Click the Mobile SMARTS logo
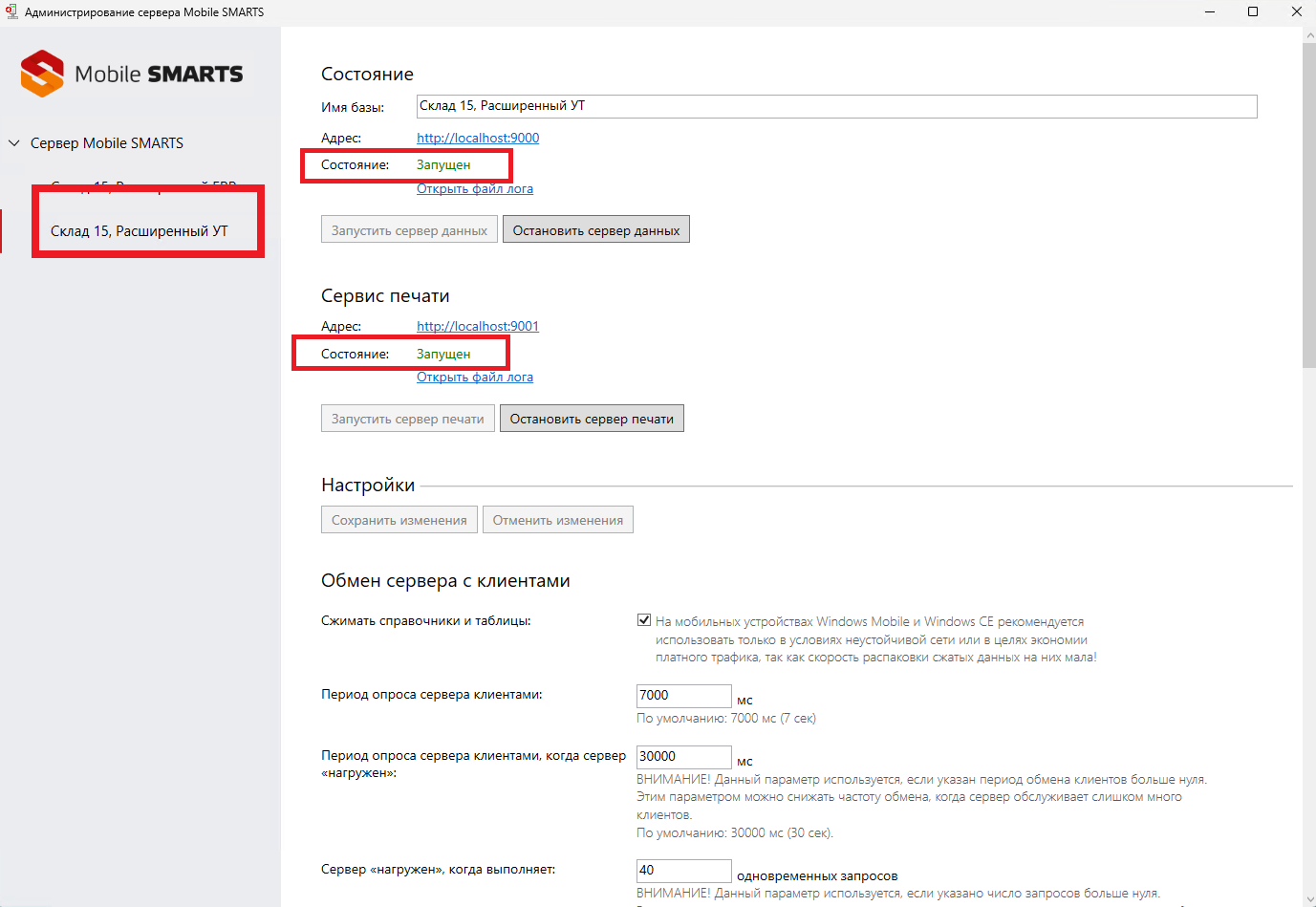 [x=132, y=74]
